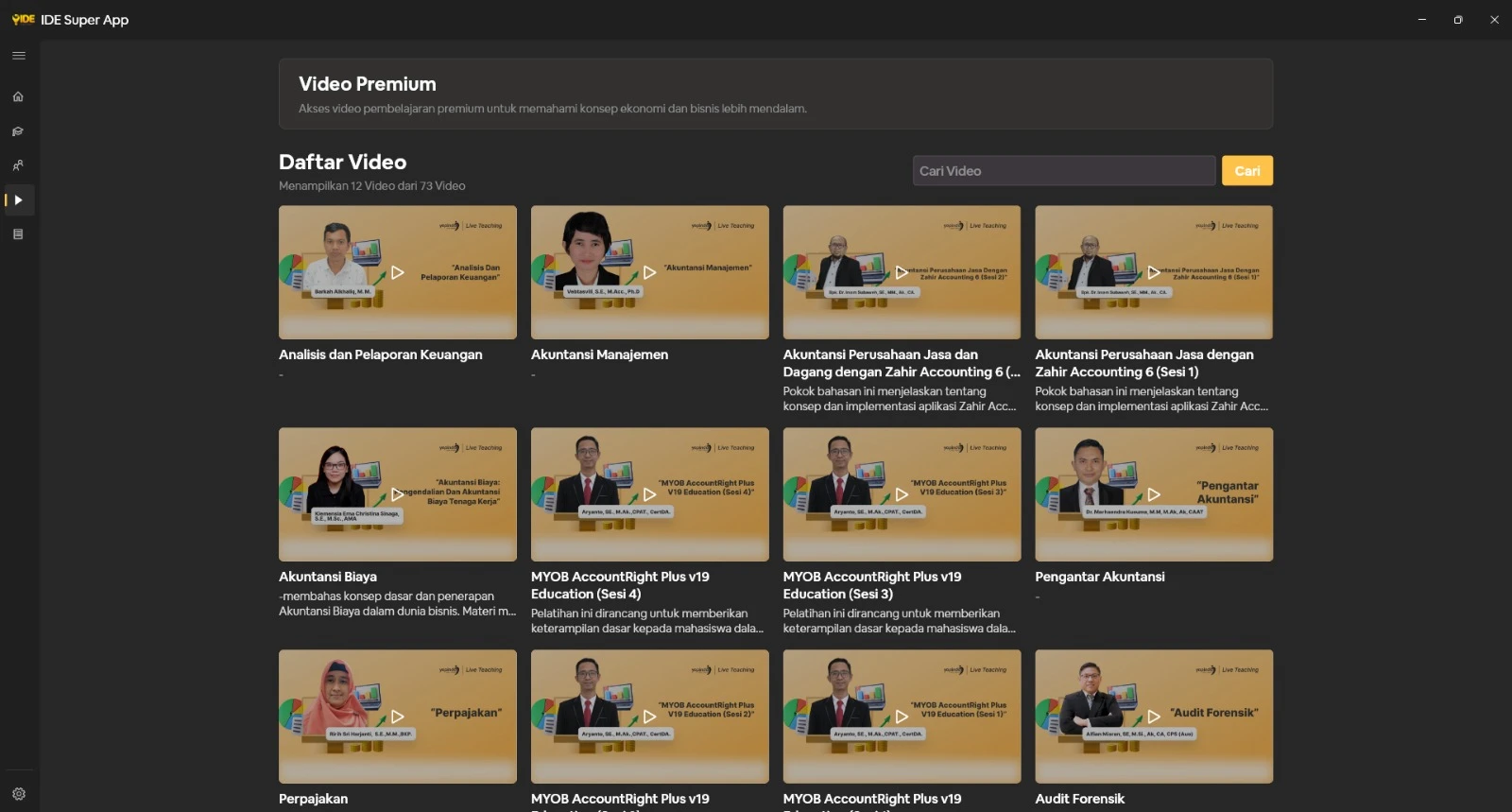
Task: Open Akuntansi Perusahaan Jasa dan Dagang title
Action: (902, 363)
